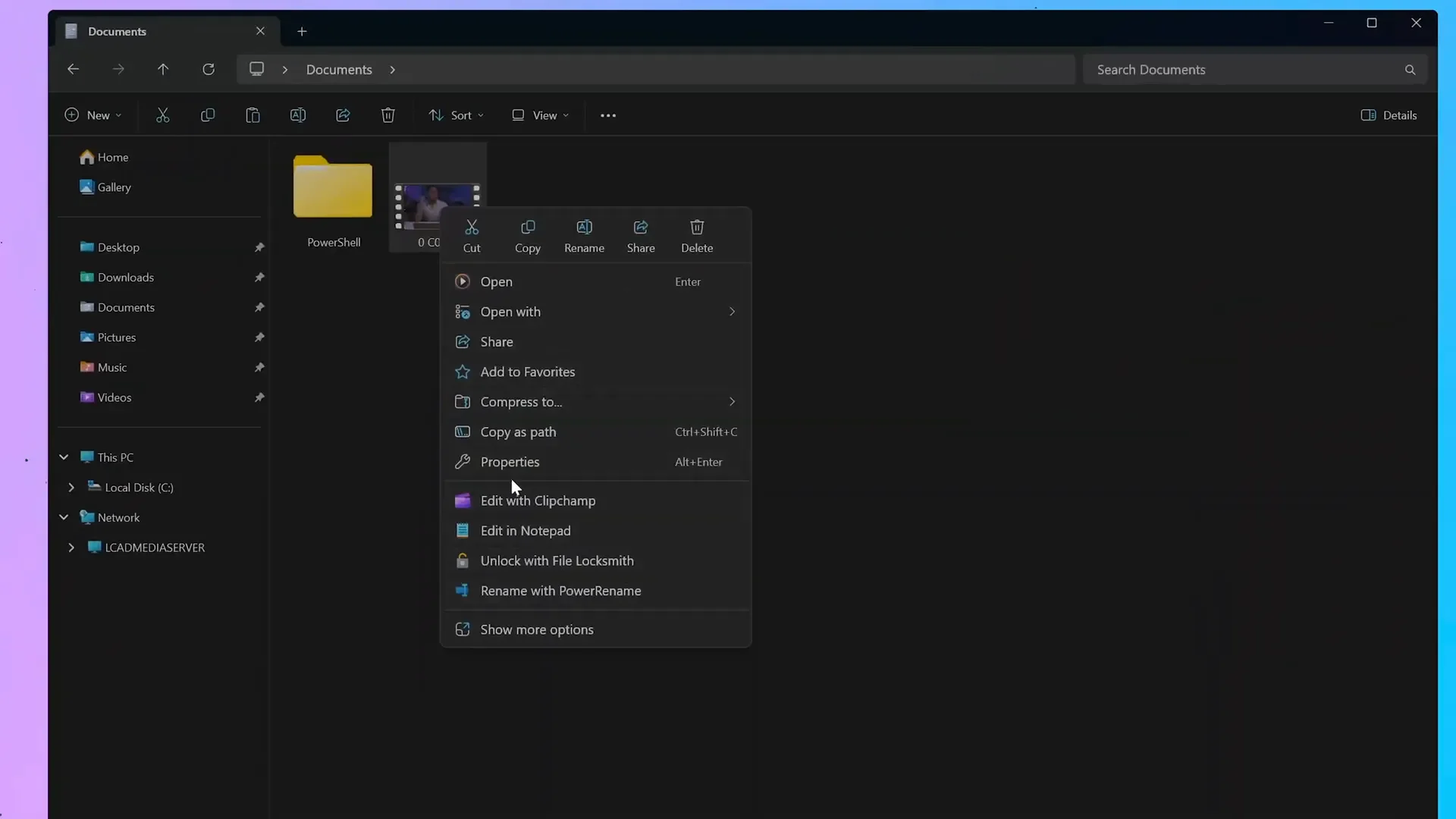Choose Rename with PowerRename
This screenshot has width=1456, height=819.
[595, 591]
